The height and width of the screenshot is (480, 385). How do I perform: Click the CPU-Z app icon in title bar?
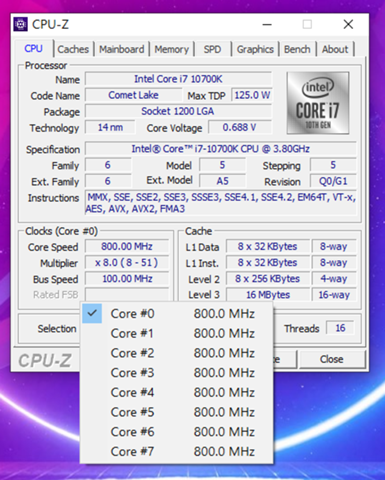click(x=21, y=24)
